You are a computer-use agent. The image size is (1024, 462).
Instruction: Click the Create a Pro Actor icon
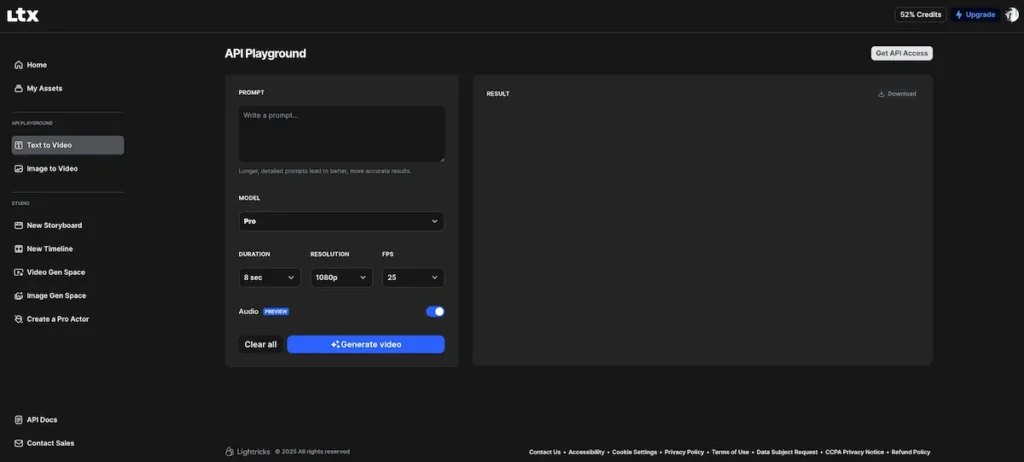pos(19,319)
